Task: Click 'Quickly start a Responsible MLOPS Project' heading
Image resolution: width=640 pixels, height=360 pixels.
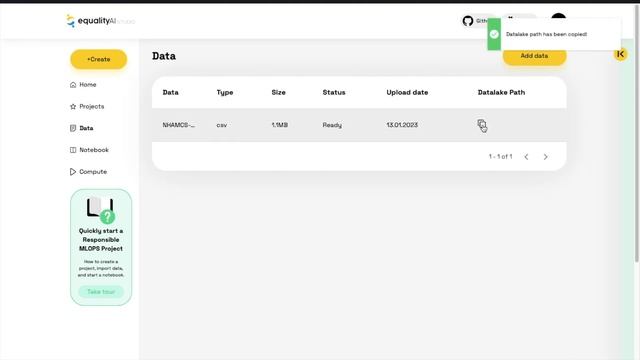Action: tap(101, 240)
